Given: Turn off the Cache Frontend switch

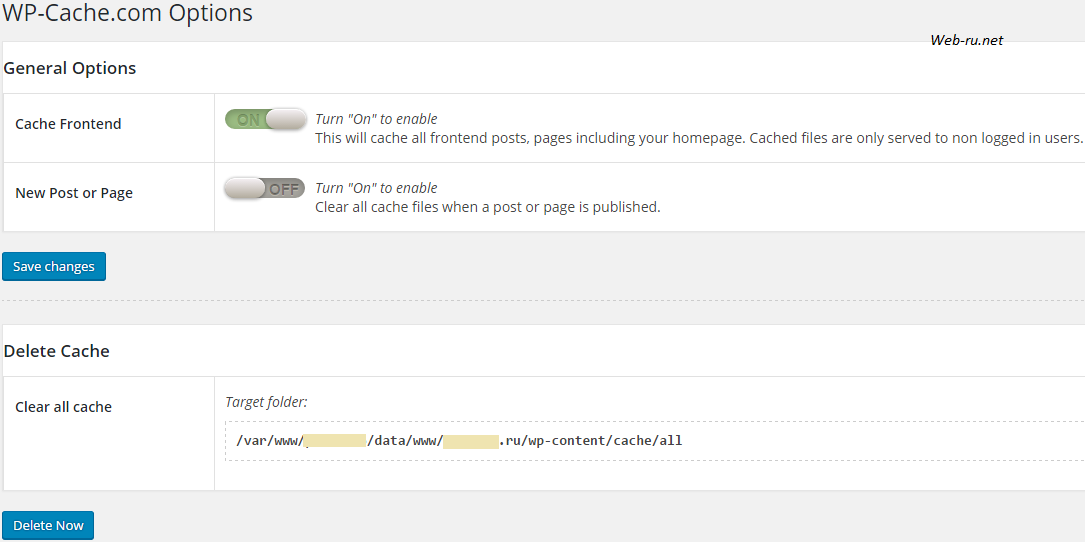Looking at the screenshot, I should [266, 119].
